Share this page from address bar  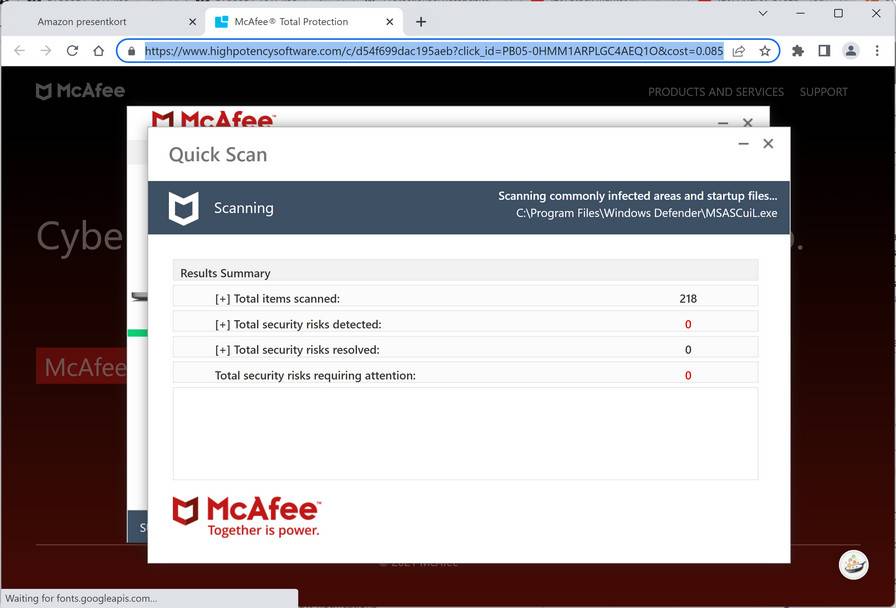(738, 51)
